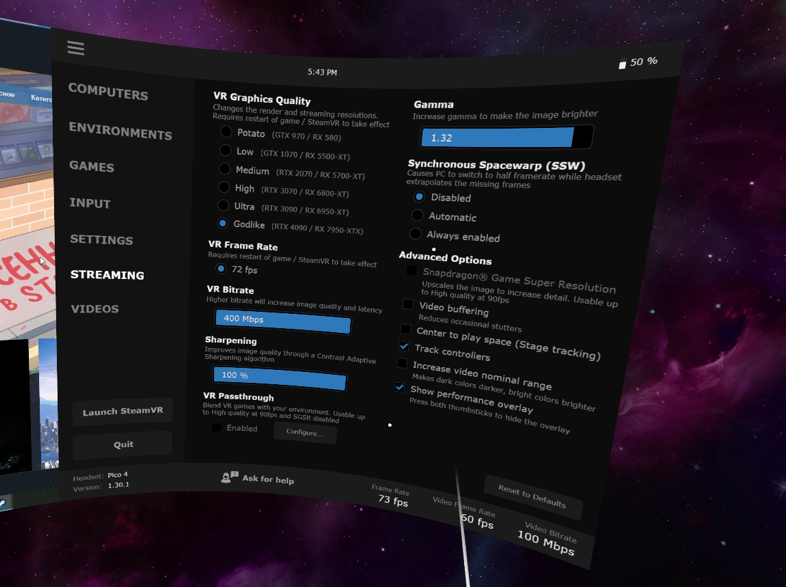Adjust the VR Bitrate 400 Mbps slider
This screenshot has width=786, height=587.
pos(283,322)
